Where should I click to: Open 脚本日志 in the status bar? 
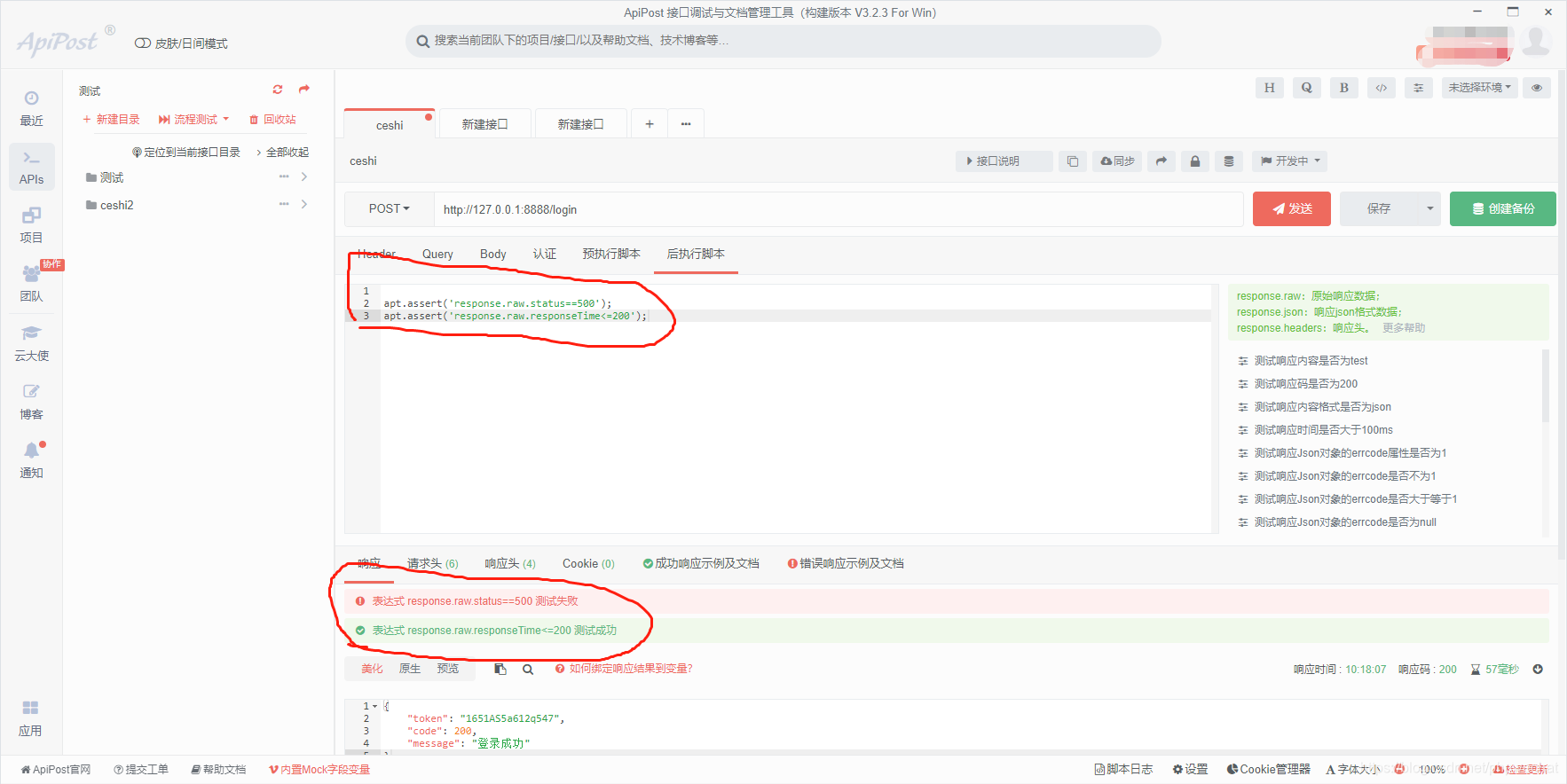click(1123, 770)
